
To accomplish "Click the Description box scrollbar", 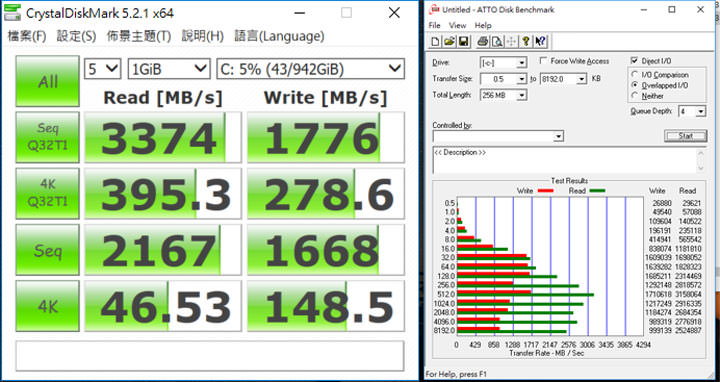I will pyautogui.click(x=701, y=160).
